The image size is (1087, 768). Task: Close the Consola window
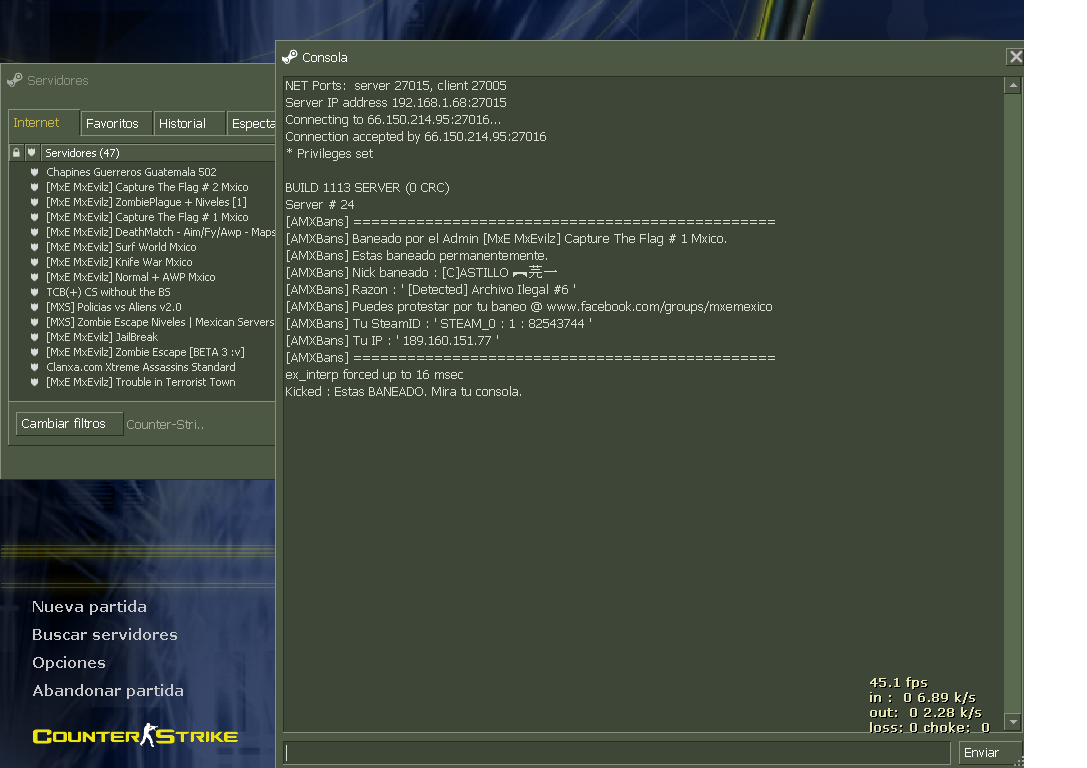[1015, 57]
